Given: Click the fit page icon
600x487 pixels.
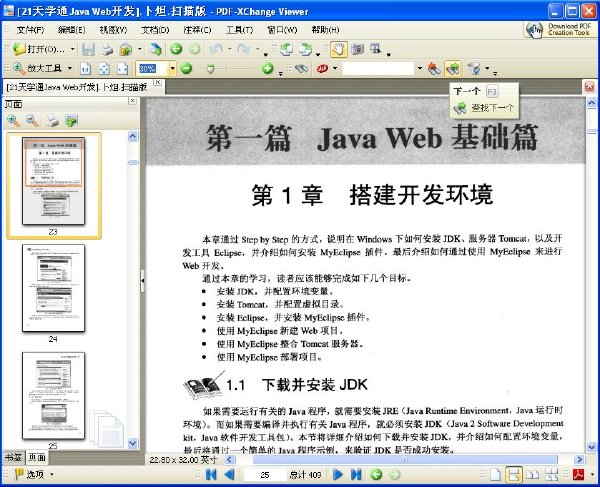Looking at the screenshot, I should (104, 68).
